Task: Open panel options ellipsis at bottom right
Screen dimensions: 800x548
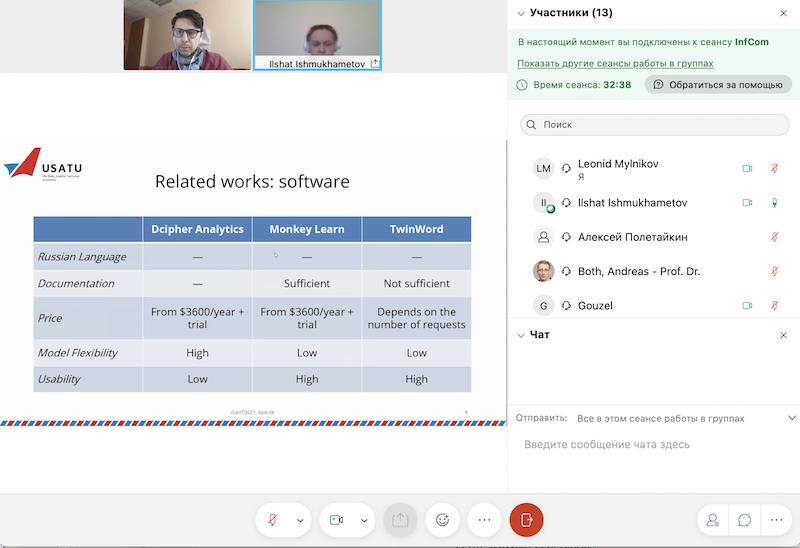Action: point(777,520)
